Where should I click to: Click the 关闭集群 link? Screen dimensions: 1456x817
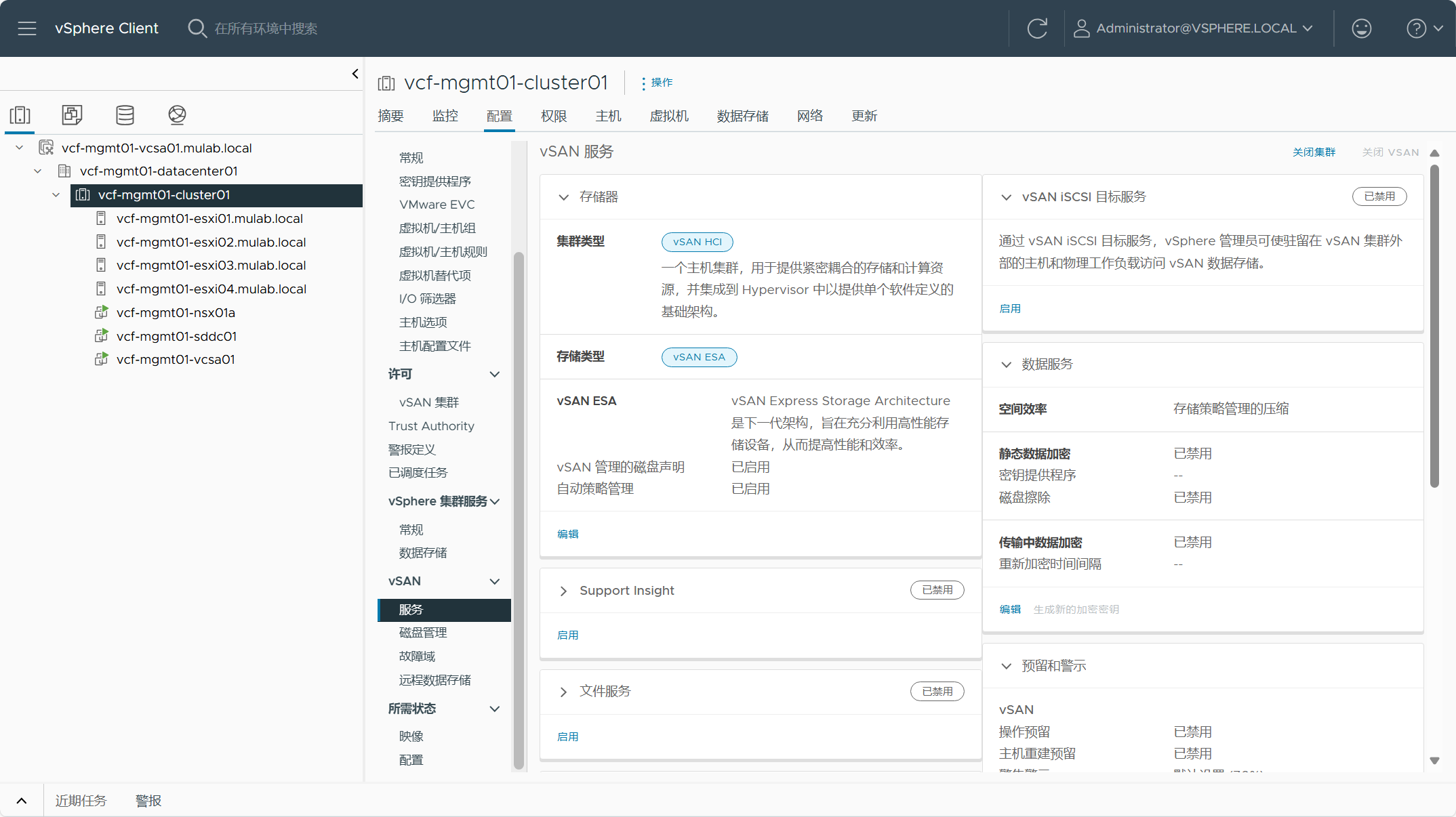(x=1314, y=152)
